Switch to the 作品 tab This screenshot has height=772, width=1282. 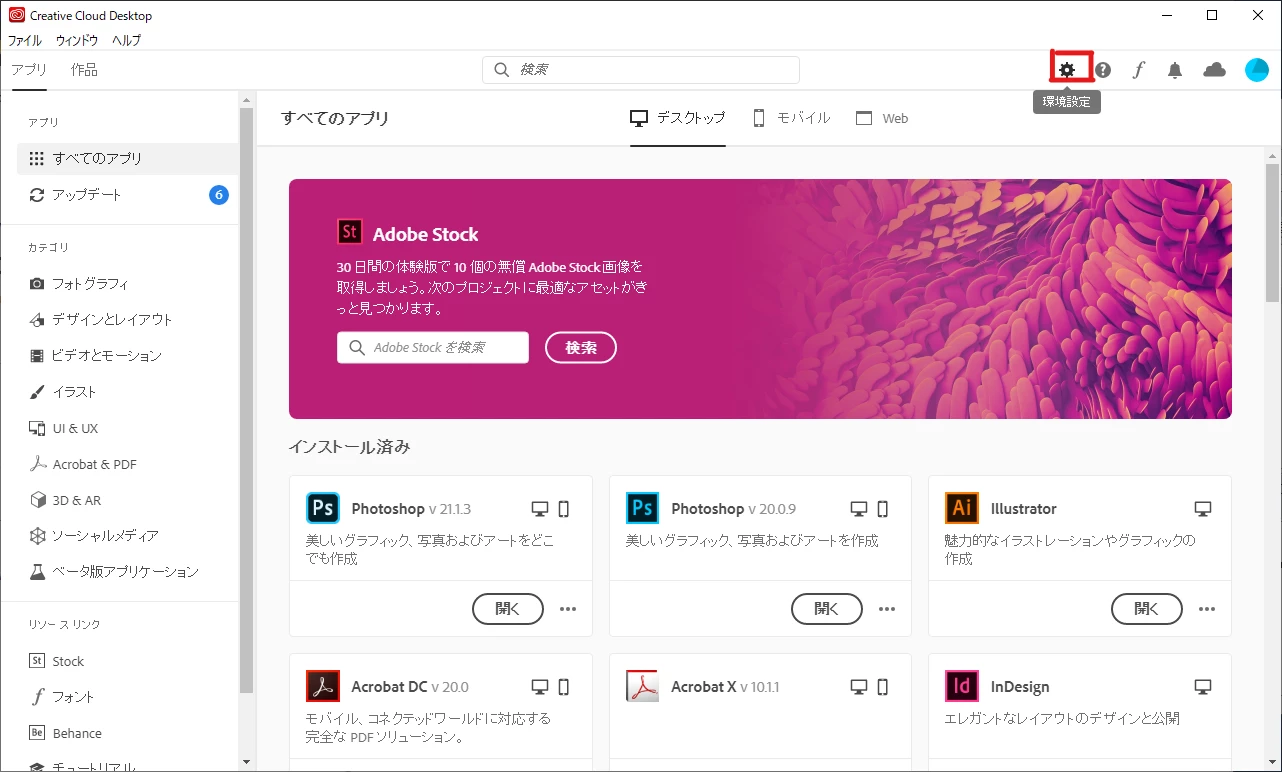tap(84, 70)
